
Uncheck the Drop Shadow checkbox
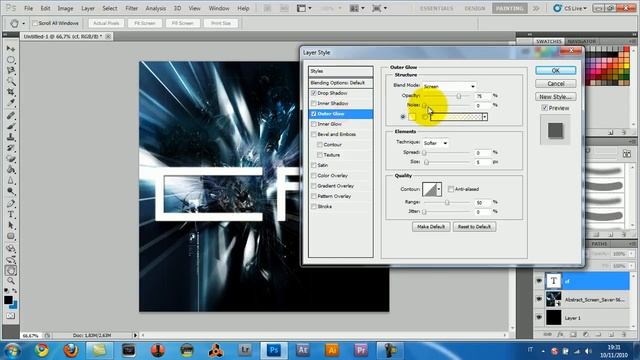[314, 93]
